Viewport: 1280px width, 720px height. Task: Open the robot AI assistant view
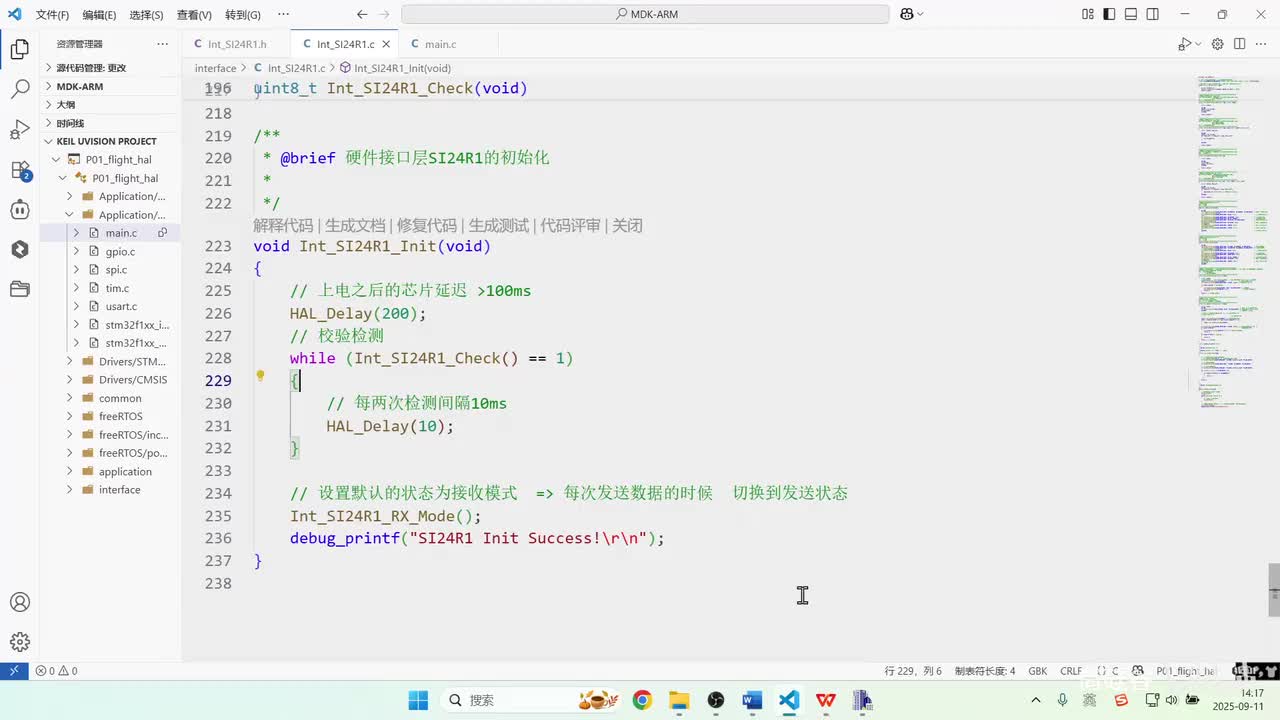click(x=19, y=210)
